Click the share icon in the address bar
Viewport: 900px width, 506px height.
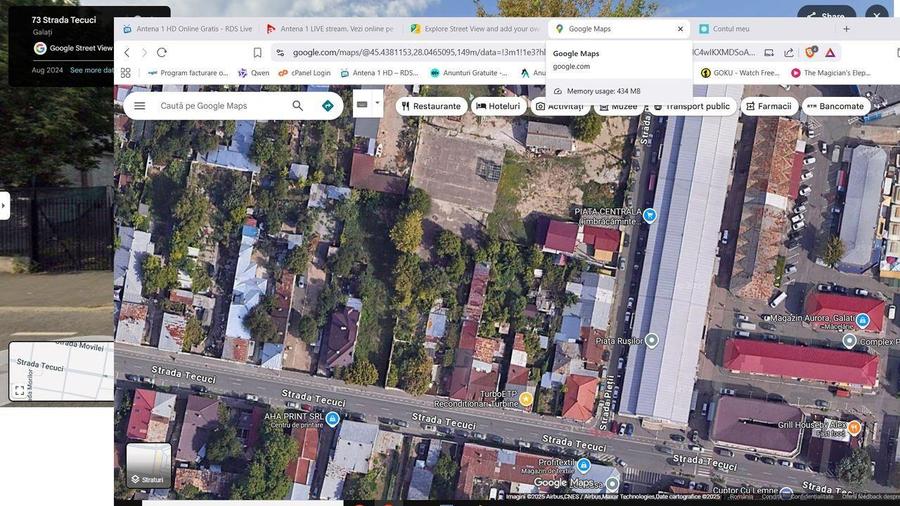tap(789, 53)
